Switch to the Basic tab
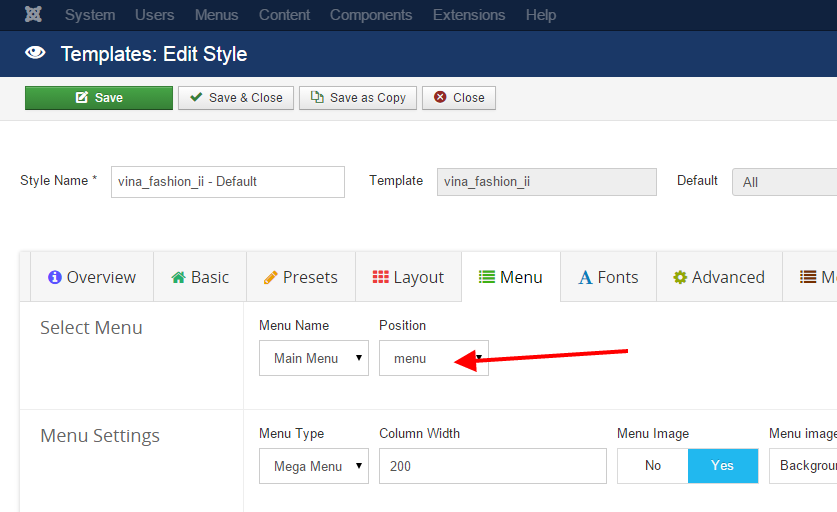The width and height of the screenshot is (837, 512). 200,277
